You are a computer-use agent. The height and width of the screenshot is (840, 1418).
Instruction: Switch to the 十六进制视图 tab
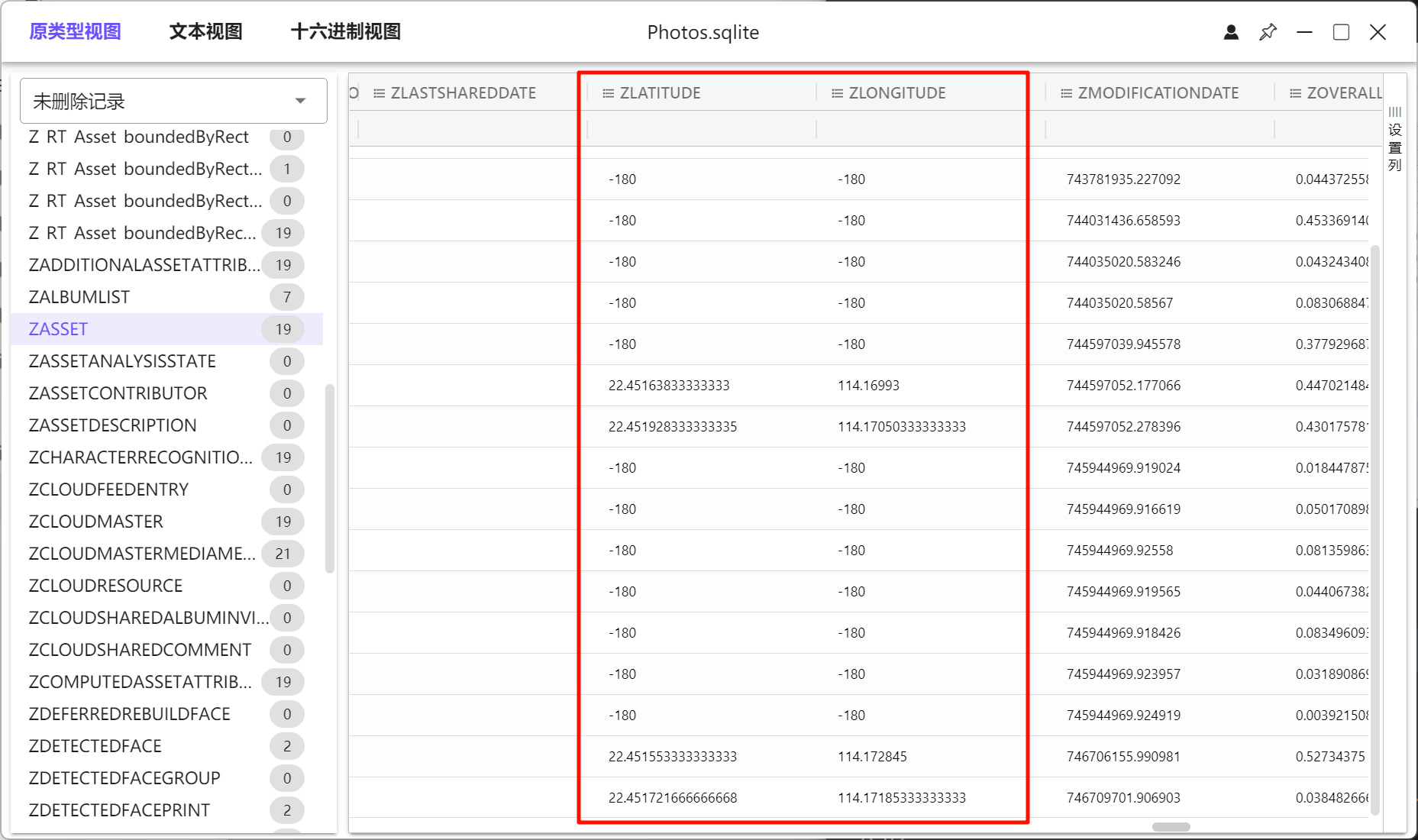click(x=346, y=32)
